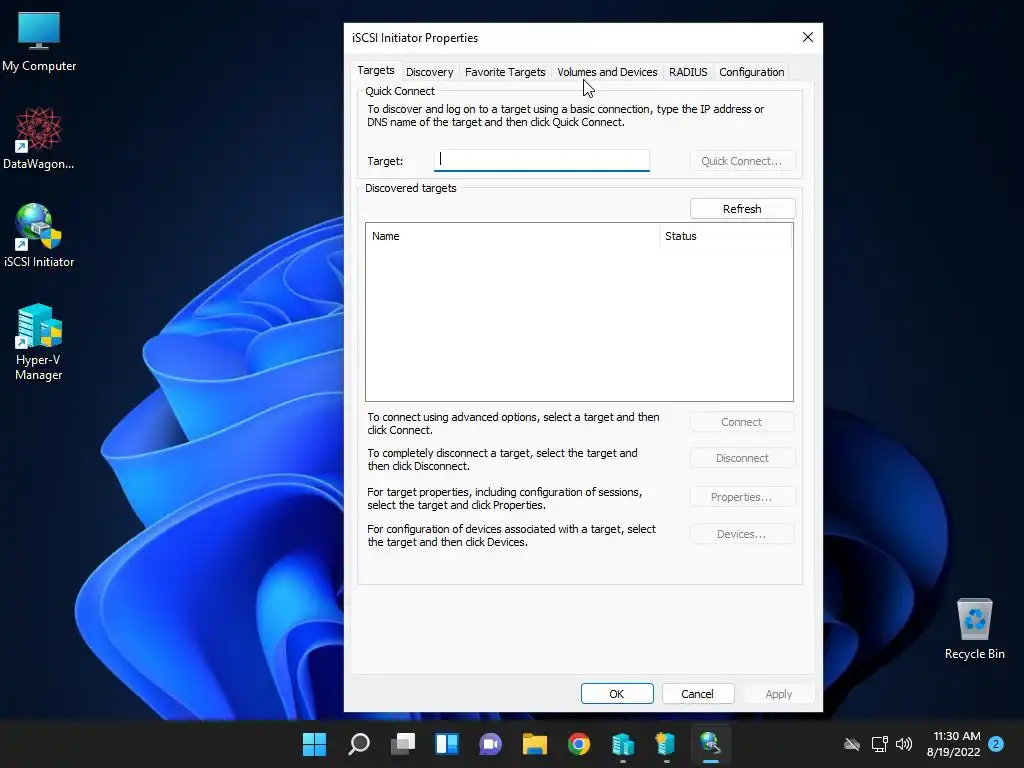Sort targets by Name column
The image size is (1024, 768).
tap(513, 236)
